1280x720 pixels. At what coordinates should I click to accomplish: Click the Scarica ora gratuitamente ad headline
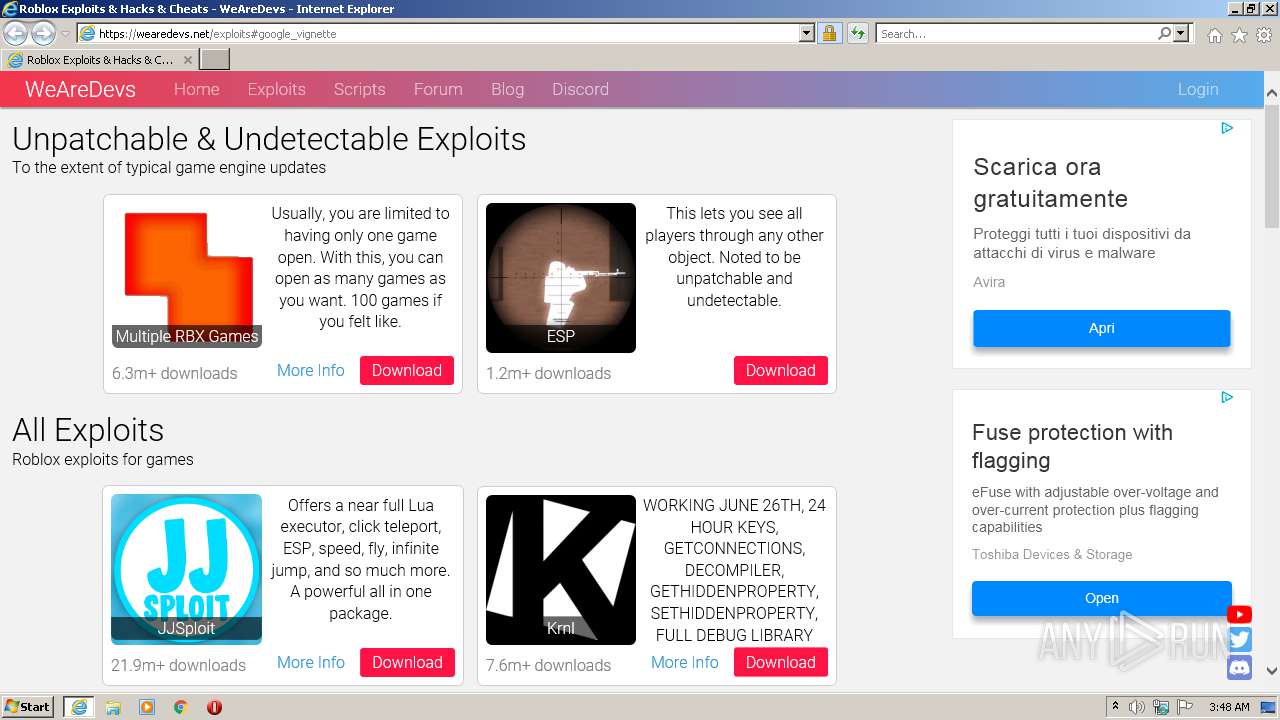coord(1050,183)
